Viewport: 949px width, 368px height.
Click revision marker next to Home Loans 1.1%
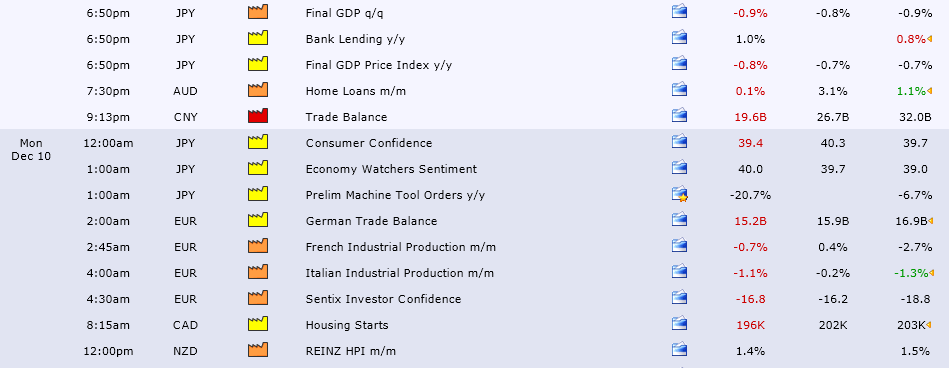click(x=929, y=91)
